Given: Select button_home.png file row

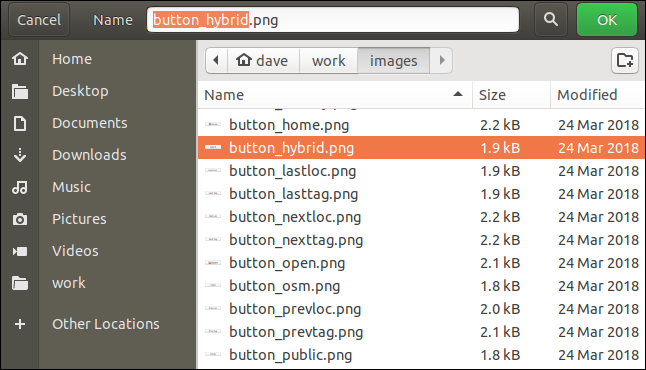Looking at the screenshot, I should (x=421, y=125).
